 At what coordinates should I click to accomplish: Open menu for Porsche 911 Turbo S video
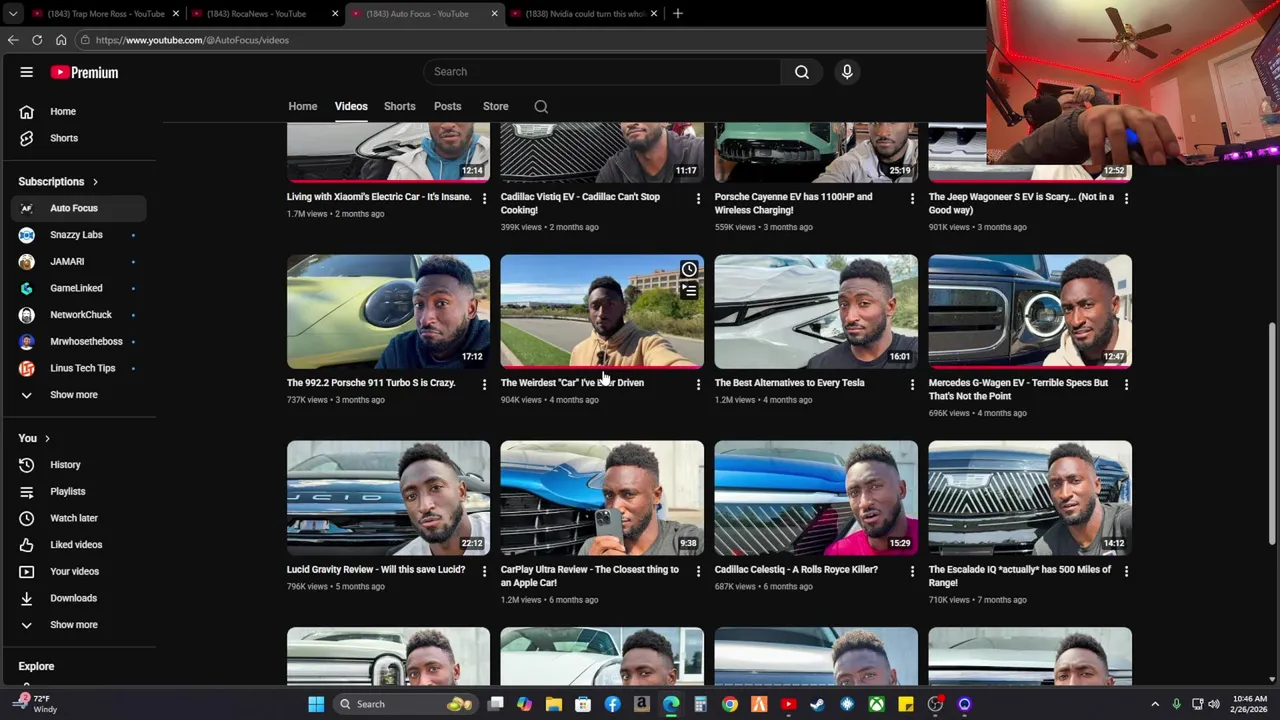(x=484, y=384)
